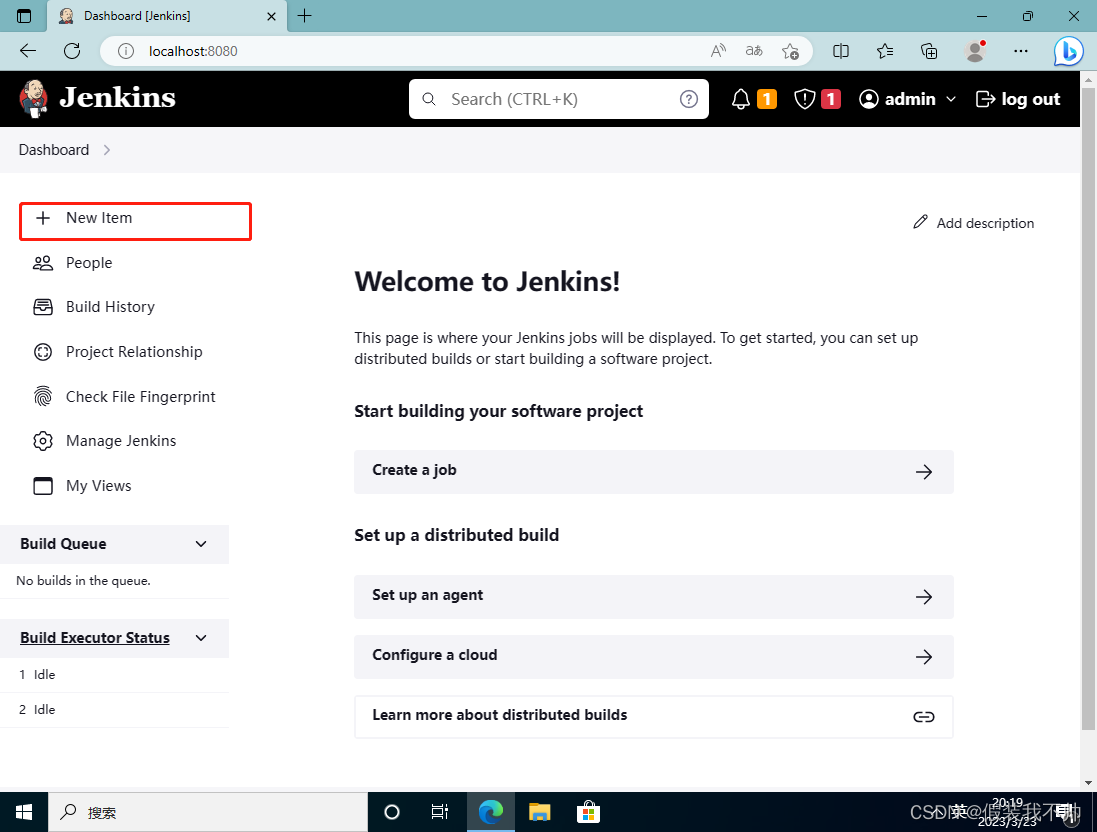
Task: Click the Dashboard breadcrumb
Action: coord(54,150)
